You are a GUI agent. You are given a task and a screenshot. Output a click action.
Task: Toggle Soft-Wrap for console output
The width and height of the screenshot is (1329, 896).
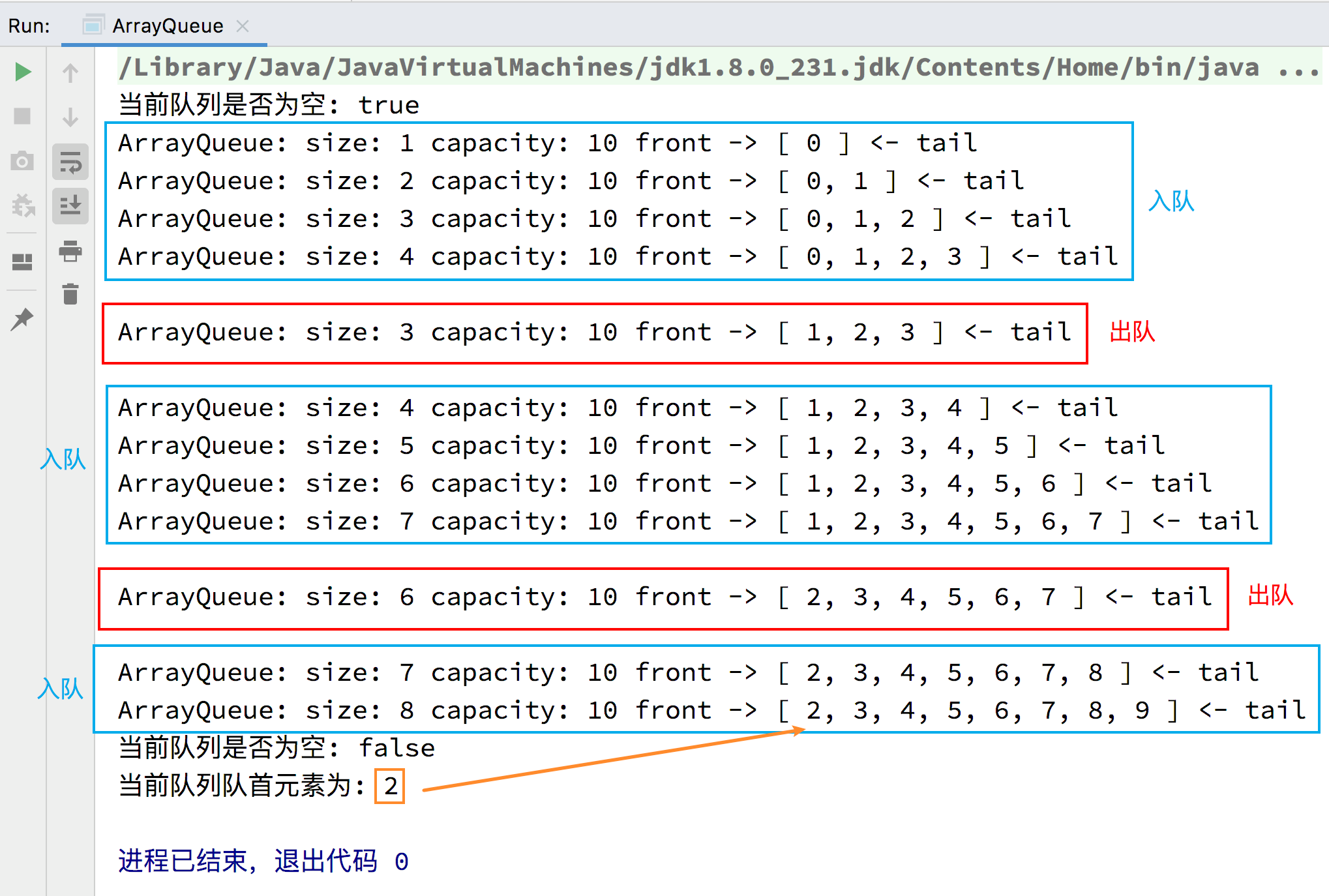[70, 162]
